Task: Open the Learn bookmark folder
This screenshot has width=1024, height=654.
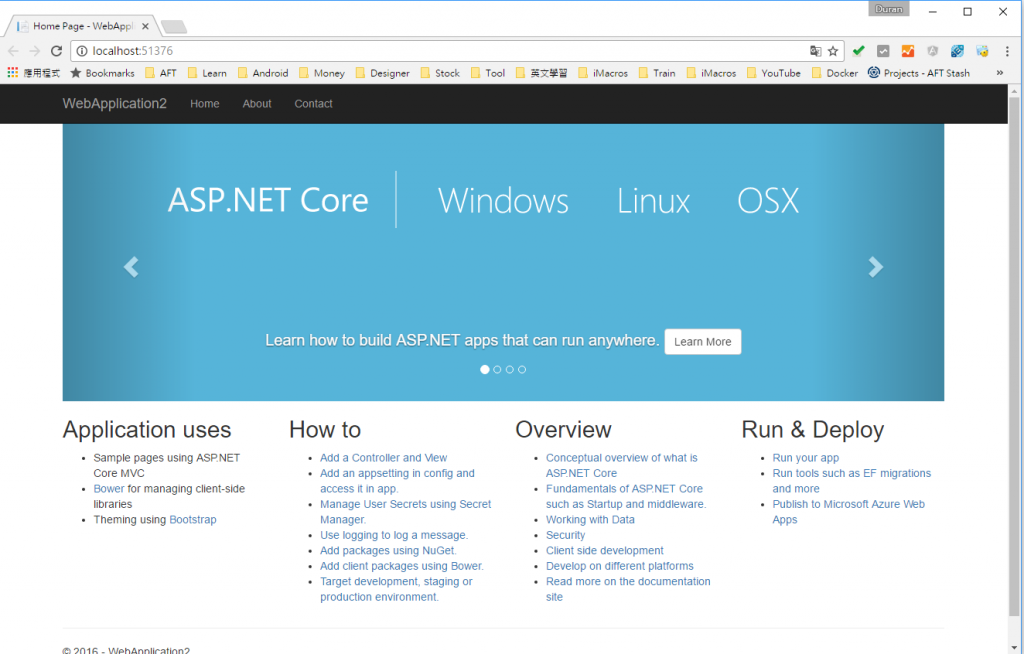Action: coord(207,73)
